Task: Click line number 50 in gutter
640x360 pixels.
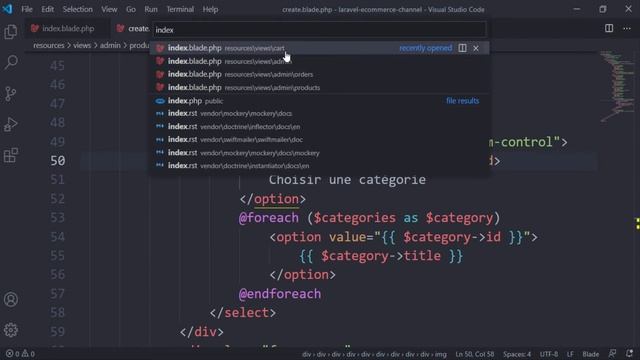Action: point(58,161)
